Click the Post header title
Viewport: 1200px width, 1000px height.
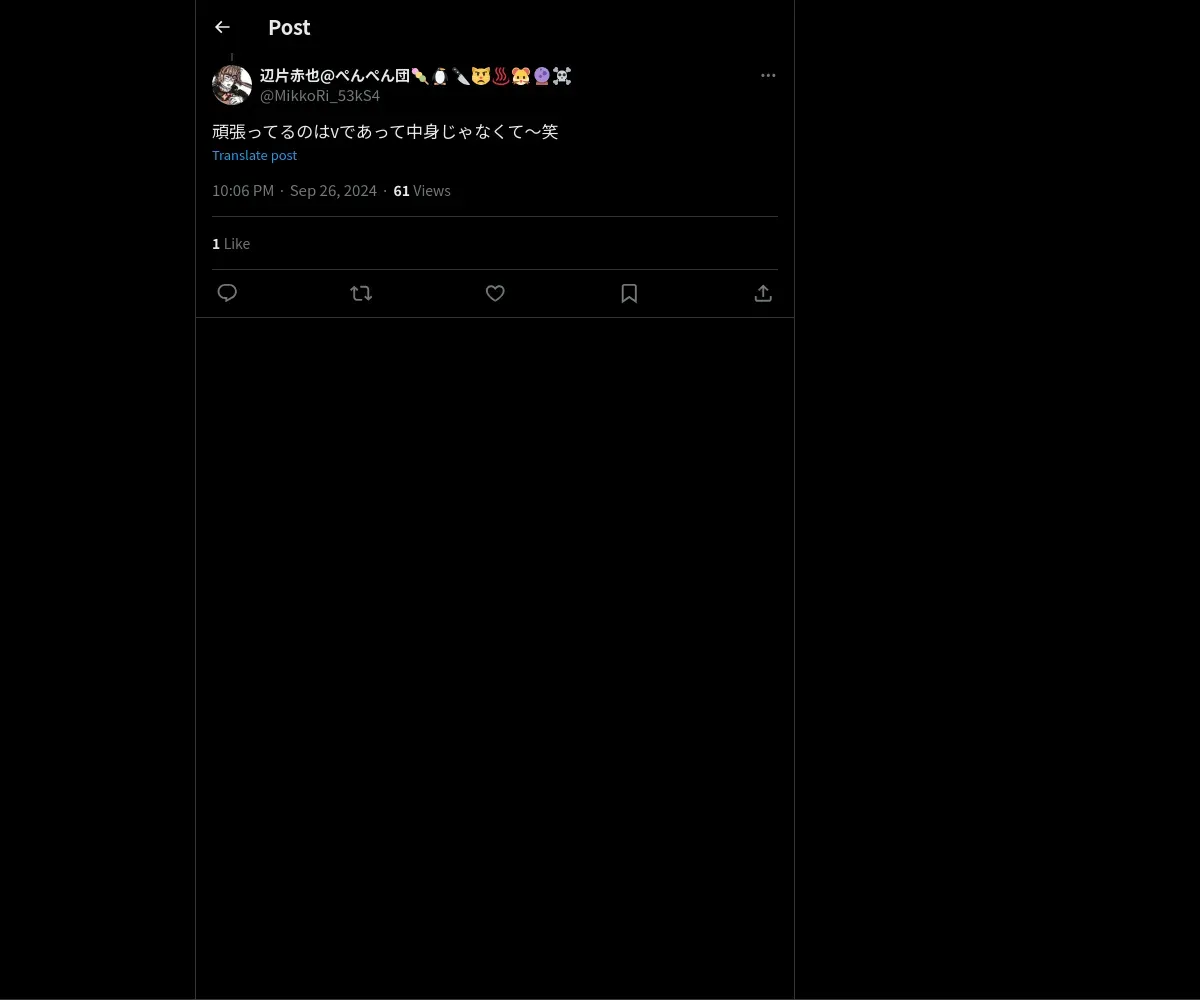click(289, 27)
